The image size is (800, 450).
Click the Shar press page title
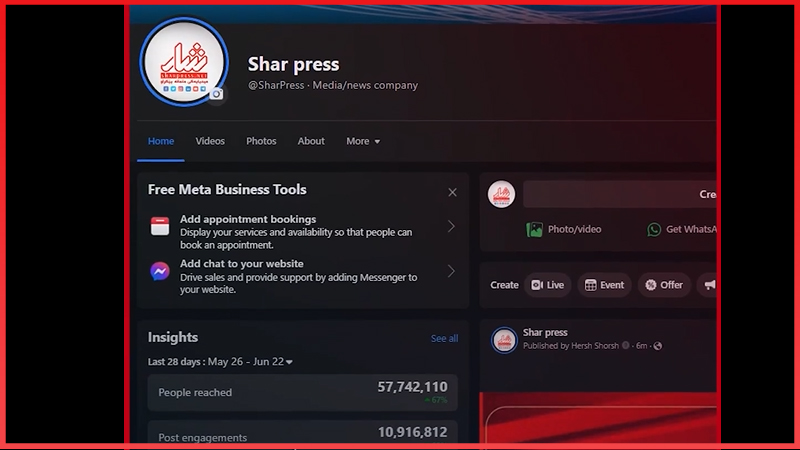point(293,64)
